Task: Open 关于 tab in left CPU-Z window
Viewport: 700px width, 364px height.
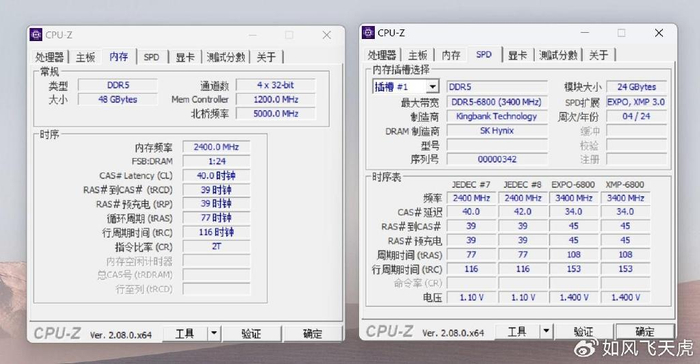Action: [x=266, y=57]
